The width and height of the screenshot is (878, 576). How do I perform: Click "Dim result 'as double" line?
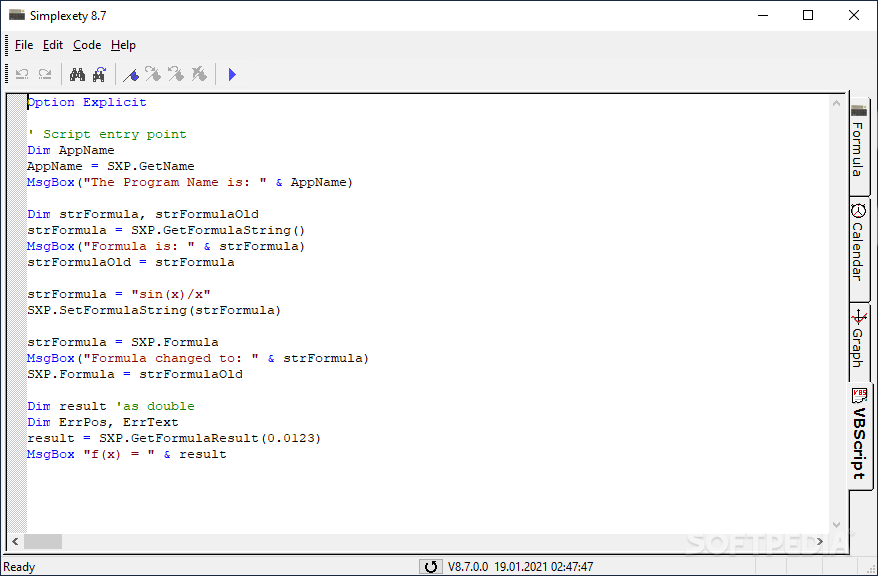(x=111, y=406)
